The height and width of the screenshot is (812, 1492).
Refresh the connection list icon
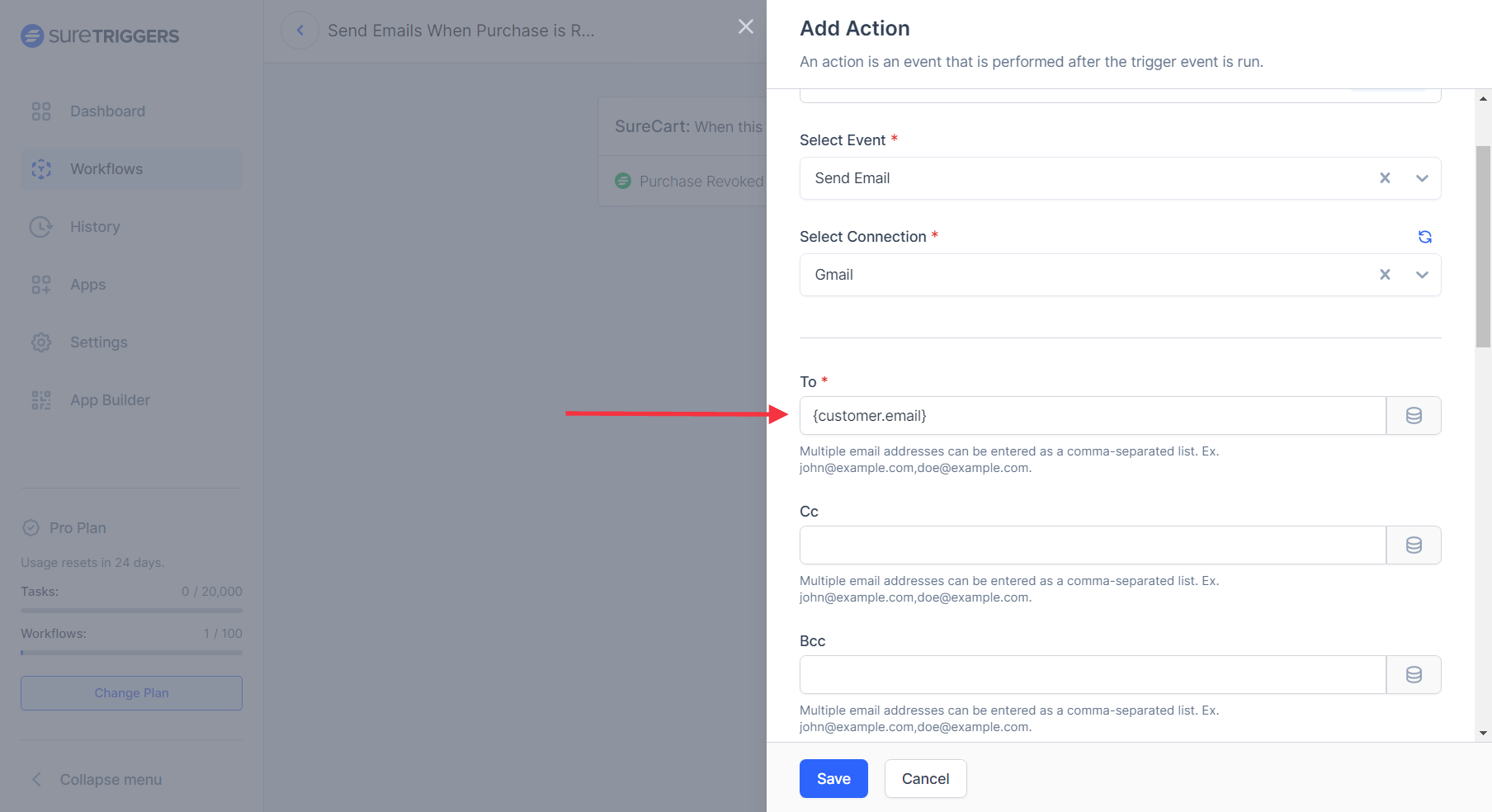(x=1424, y=237)
